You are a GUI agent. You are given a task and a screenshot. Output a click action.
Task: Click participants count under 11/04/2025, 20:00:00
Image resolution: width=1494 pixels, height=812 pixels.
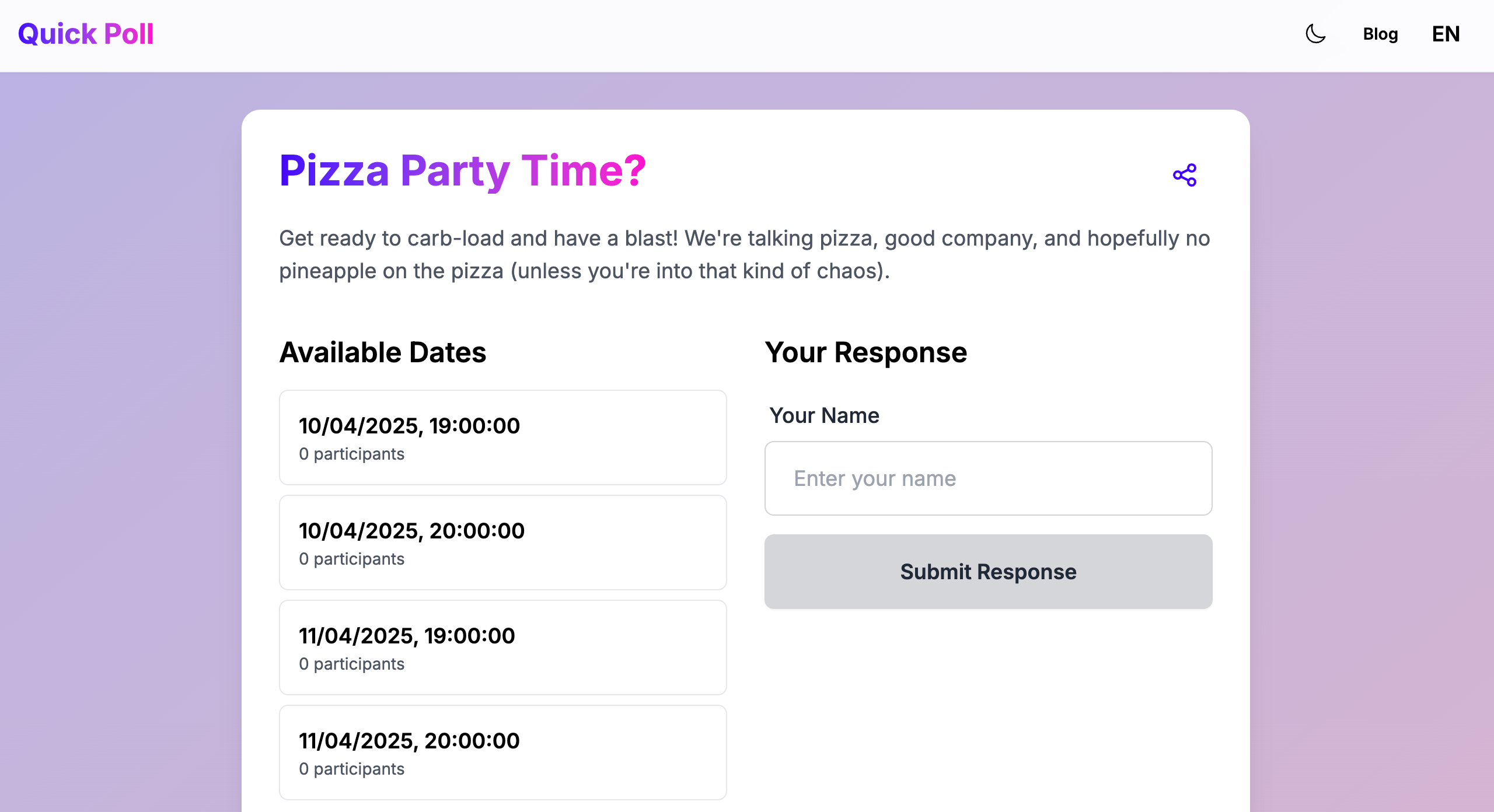click(351, 769)
